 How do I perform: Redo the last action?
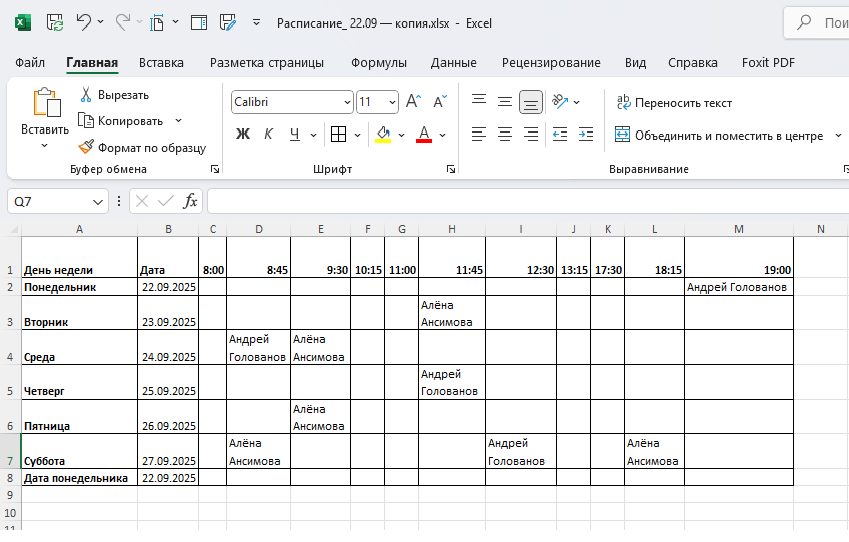[x=122, y=22]
